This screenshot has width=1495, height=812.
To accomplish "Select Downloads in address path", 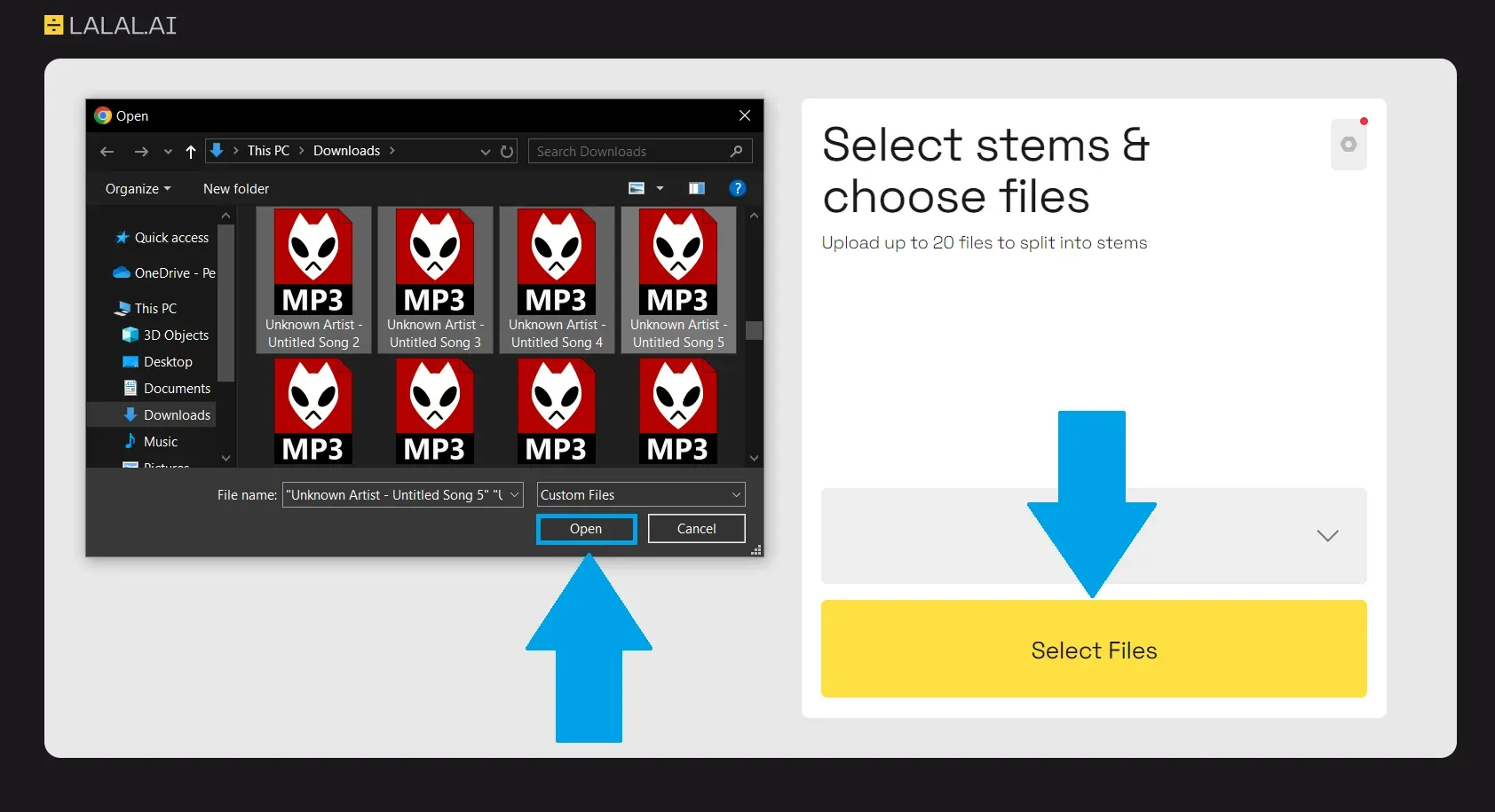I will [346, 151].
